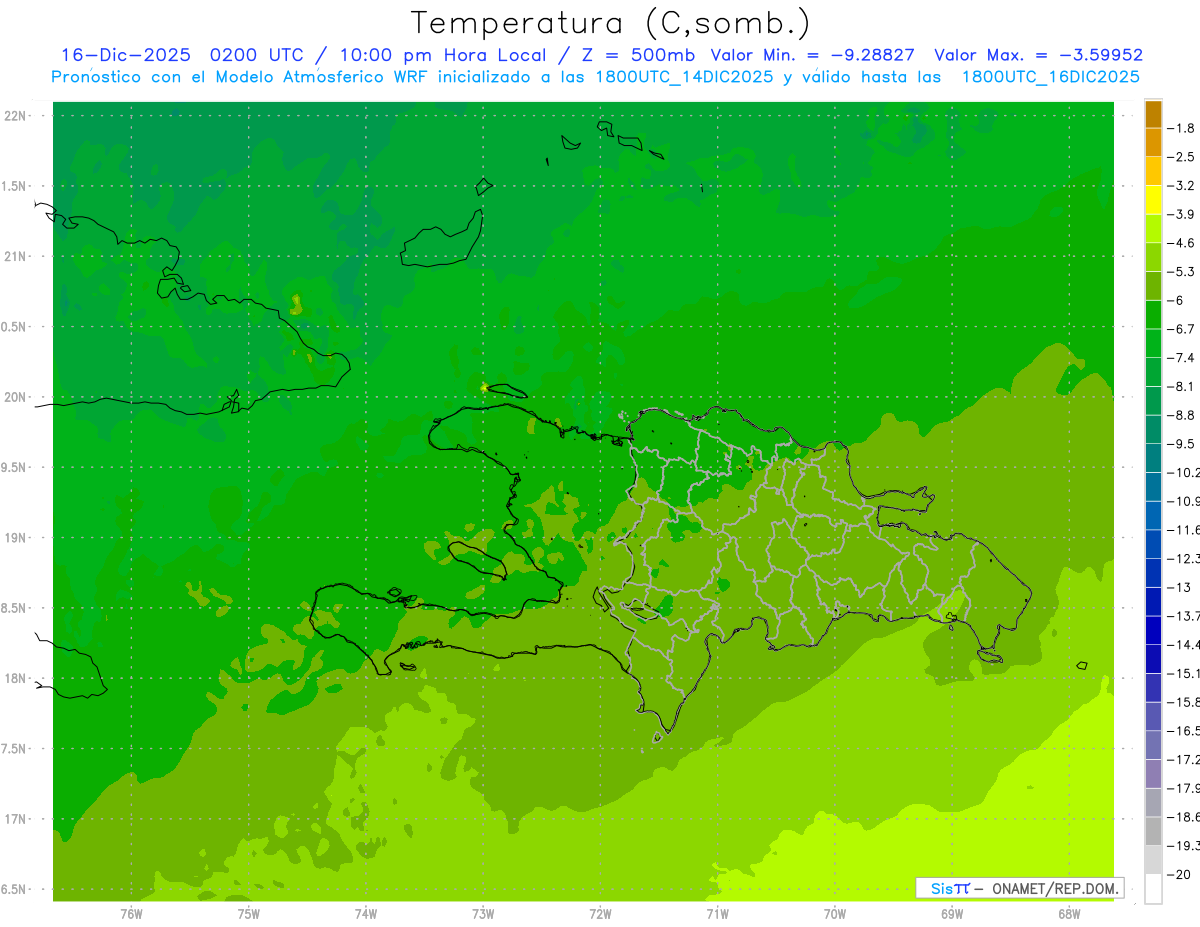Click the "1800UTC_16DIC2025" valid-until time

pyautogui.click(x=1050, y=77)
